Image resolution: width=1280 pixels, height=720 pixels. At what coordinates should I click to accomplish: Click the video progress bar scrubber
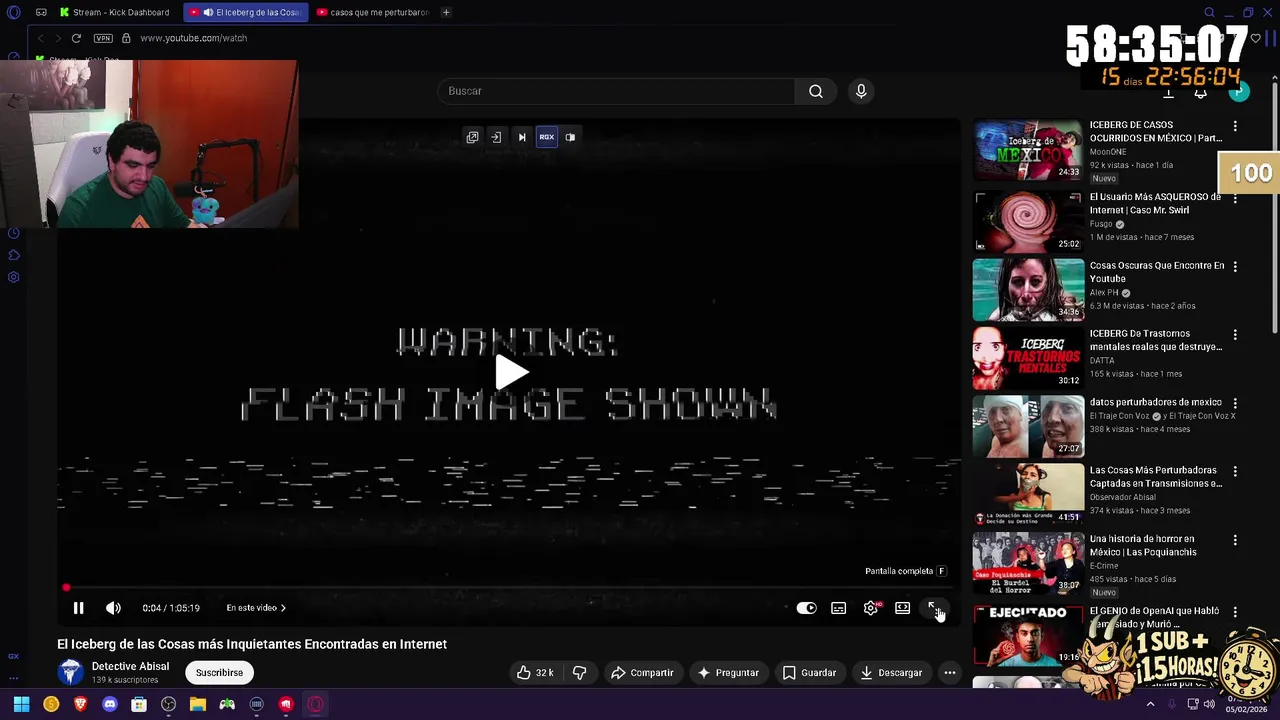pyautogui.click(x=66, y=588)
